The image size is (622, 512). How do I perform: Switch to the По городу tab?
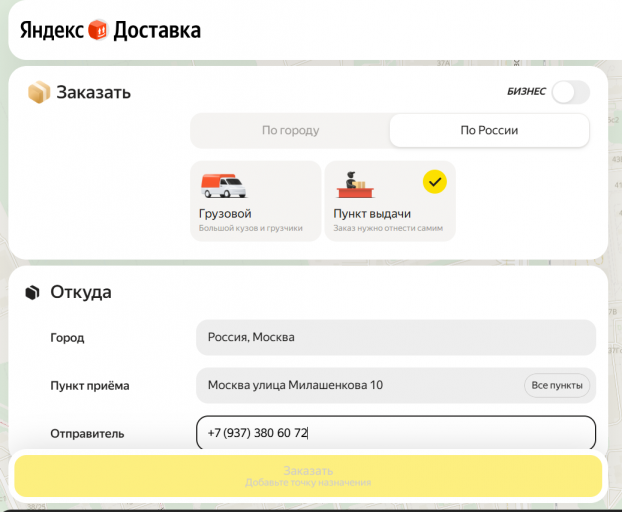coord(290,130)
